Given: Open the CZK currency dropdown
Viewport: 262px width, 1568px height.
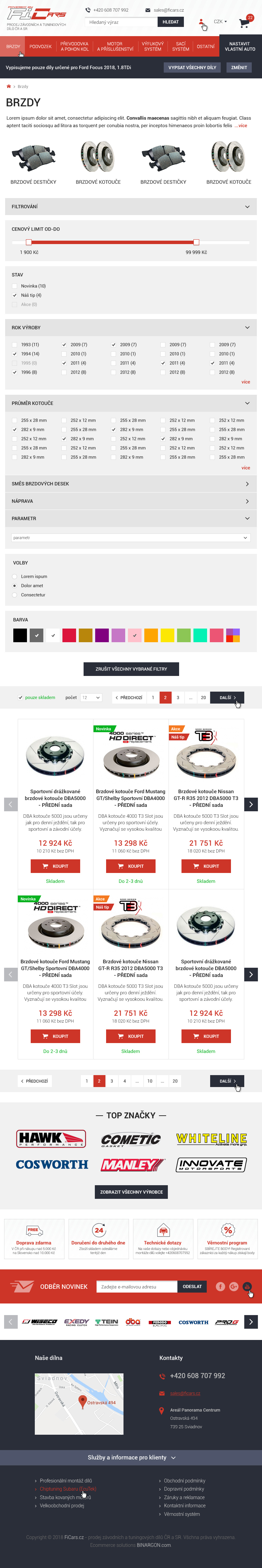Looking at the screenshot, I should pyautogui.click(x=220, y=21).
